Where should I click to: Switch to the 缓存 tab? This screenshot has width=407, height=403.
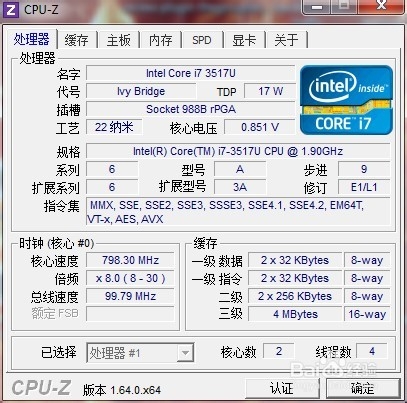tap(77, 40)
